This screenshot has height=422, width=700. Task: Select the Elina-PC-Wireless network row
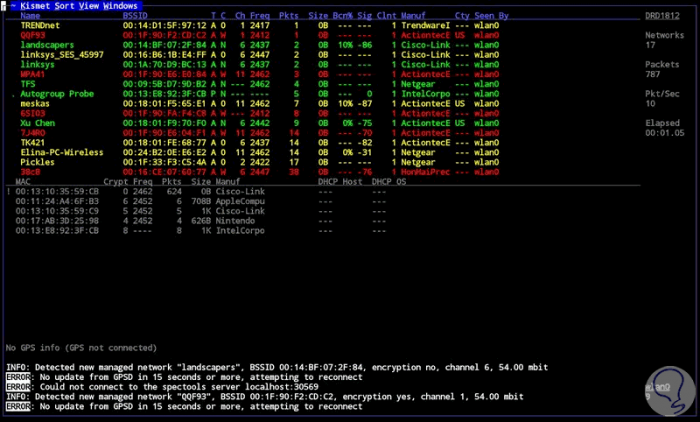pyautogui.click(x=259, y=152)
